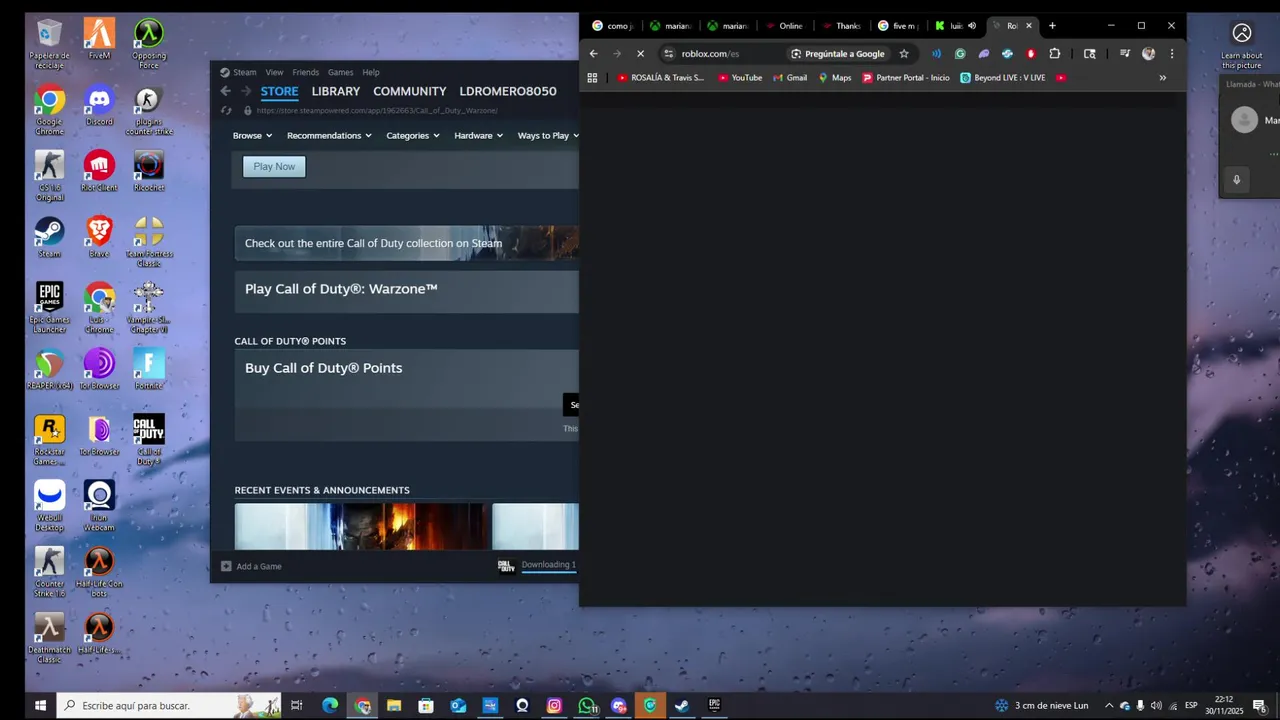
Task: Open the Steam desktop shortcut
Action: pos(49,237)
